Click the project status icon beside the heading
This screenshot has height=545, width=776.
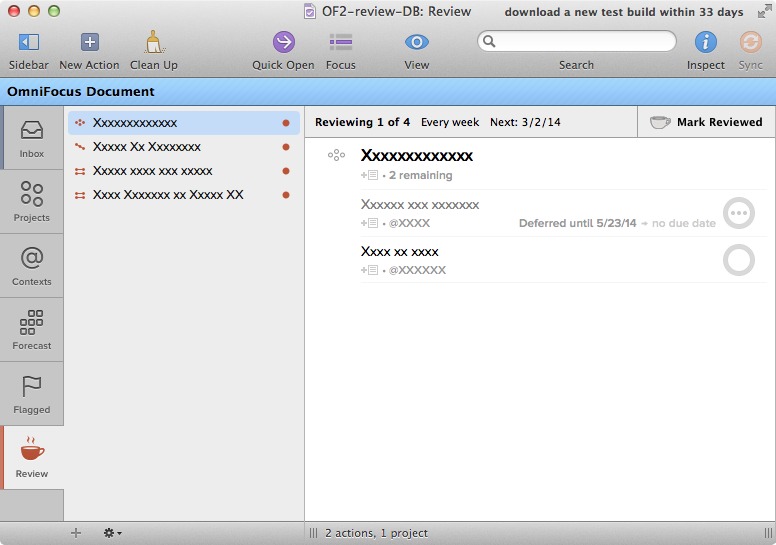pos(336,155)
